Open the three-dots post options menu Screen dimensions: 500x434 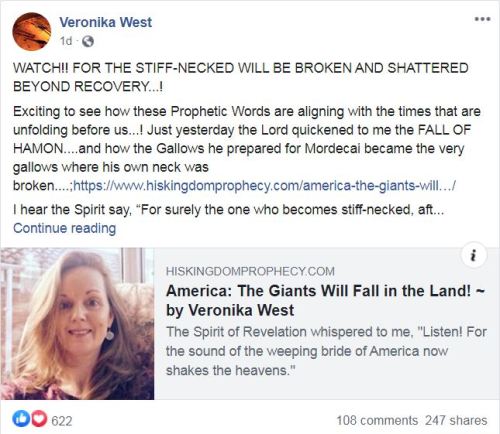[482, 19]
